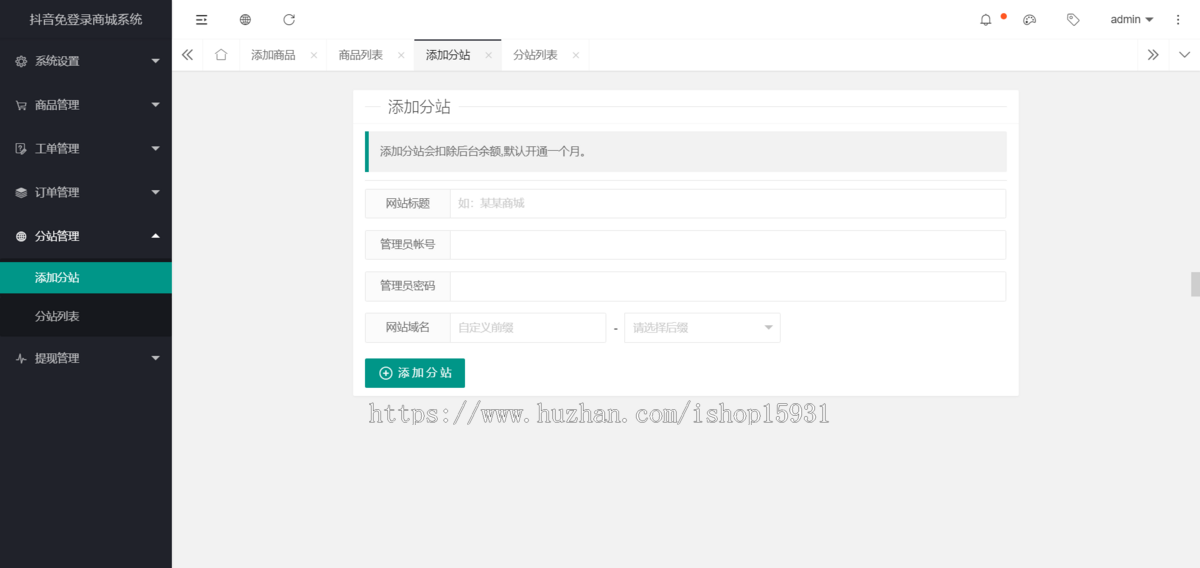Click the 添加分站 submit button

(415, 373)
